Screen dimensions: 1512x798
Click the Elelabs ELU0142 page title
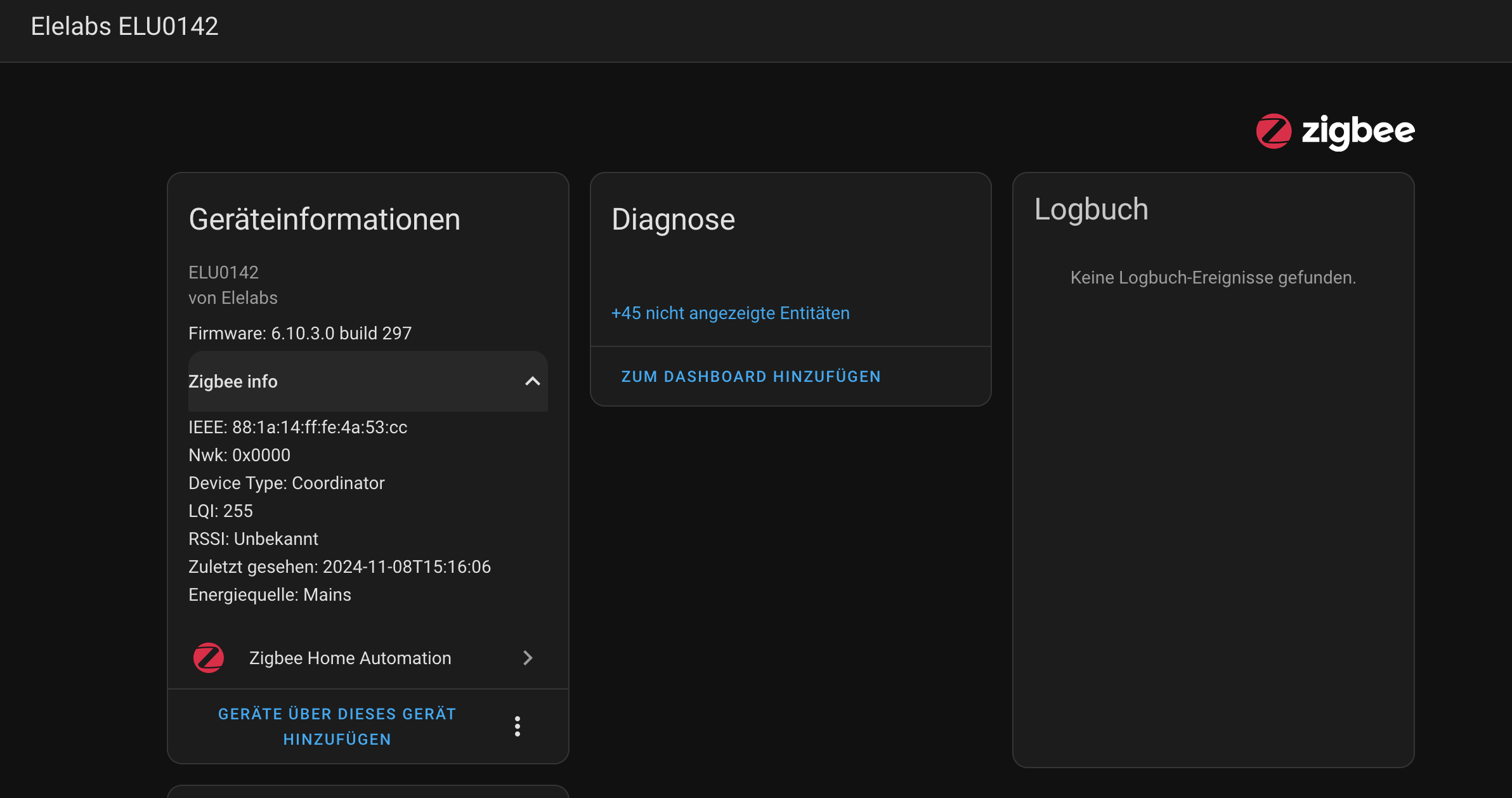124,27
